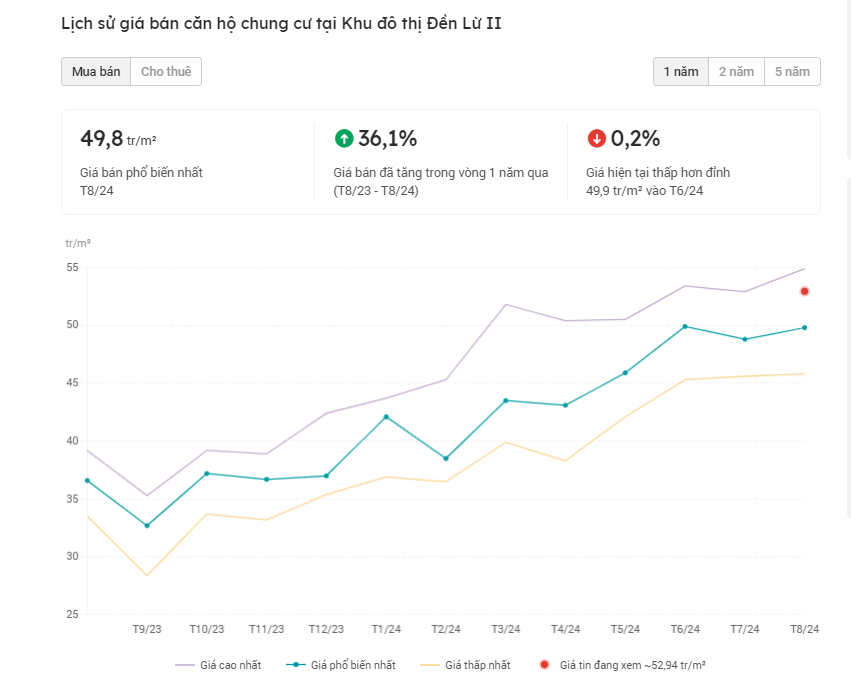
Task: Click the purple 'Giá cao nhất' legend line
Action: tap(184, 665)
